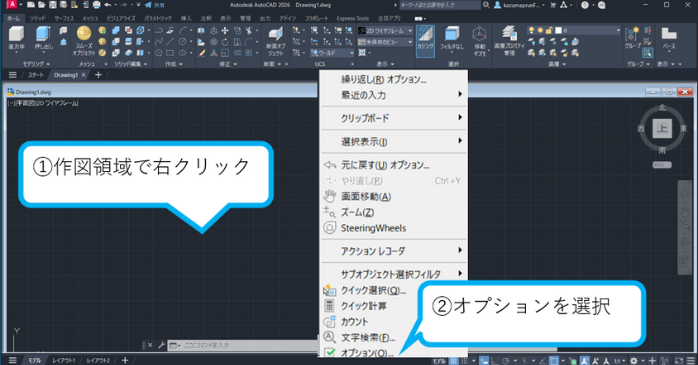Switch to レイアウト1 layout tab
Viewport: 698px width, 365px height.
[x=63, y=361]
